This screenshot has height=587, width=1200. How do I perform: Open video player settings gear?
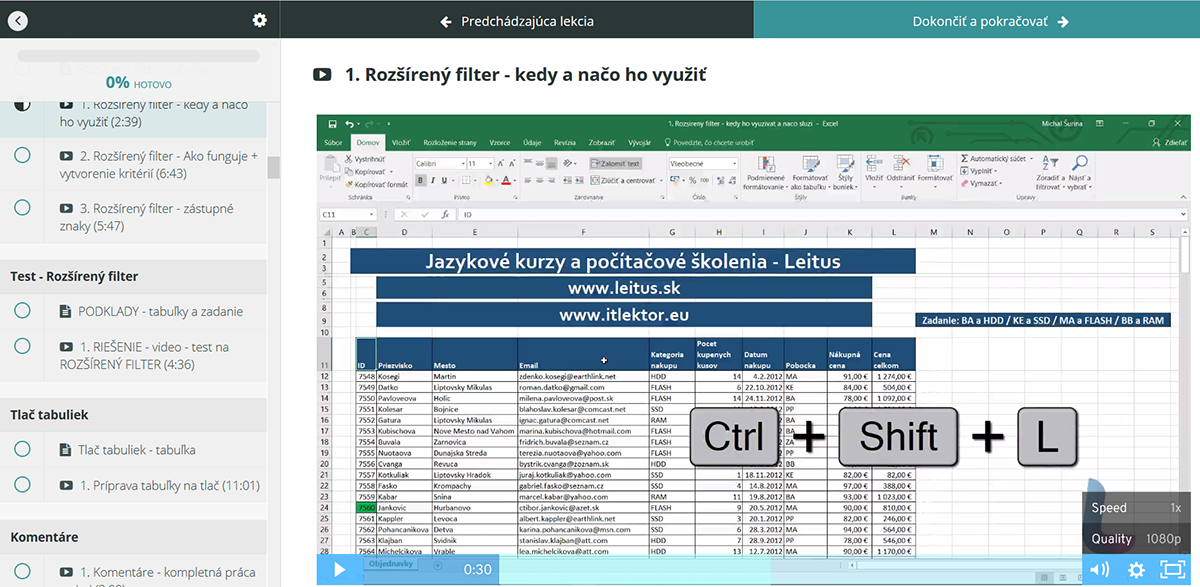pyautogui.click(x=1136, y=569)
